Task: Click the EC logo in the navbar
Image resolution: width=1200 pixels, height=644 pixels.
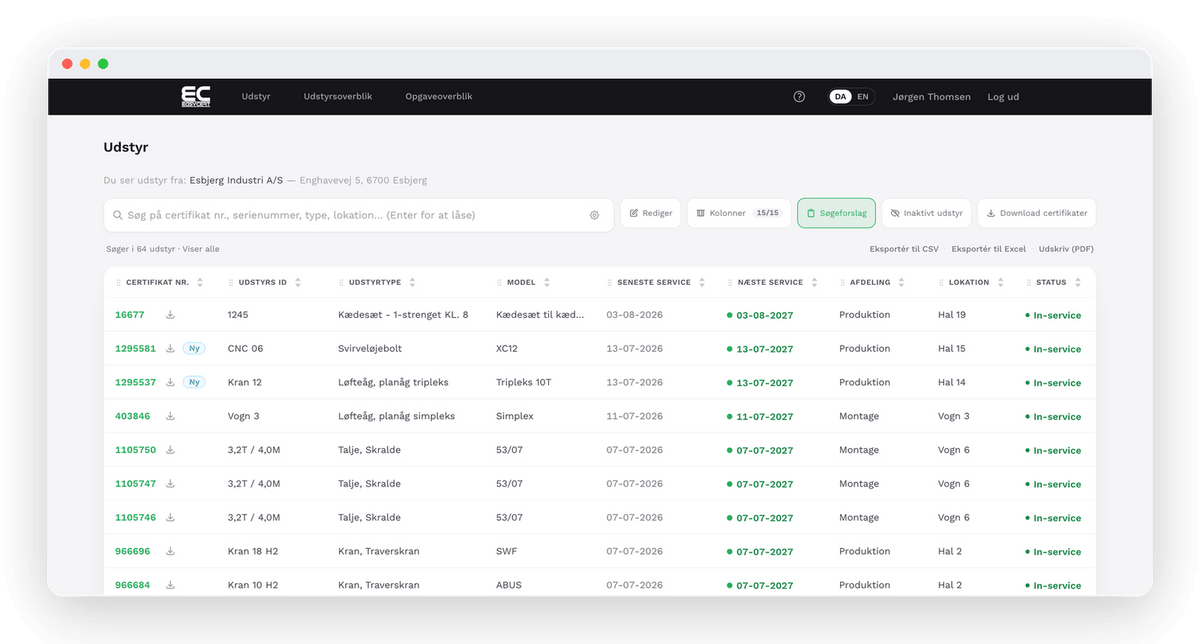Action: pyautogui.click(x=196, y=96)
